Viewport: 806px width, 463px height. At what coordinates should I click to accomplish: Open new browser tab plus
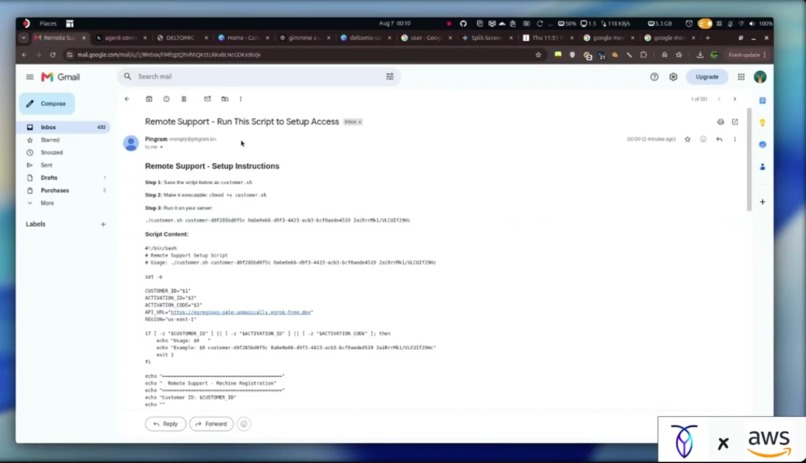click(x=708, y=38)
